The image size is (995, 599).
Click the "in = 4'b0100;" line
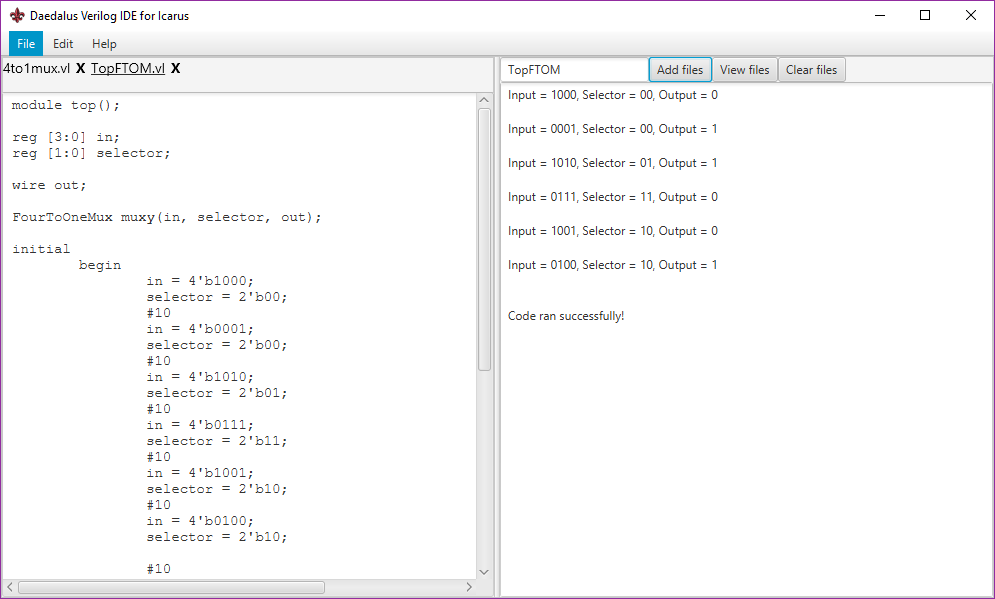[x=200, y=521]
